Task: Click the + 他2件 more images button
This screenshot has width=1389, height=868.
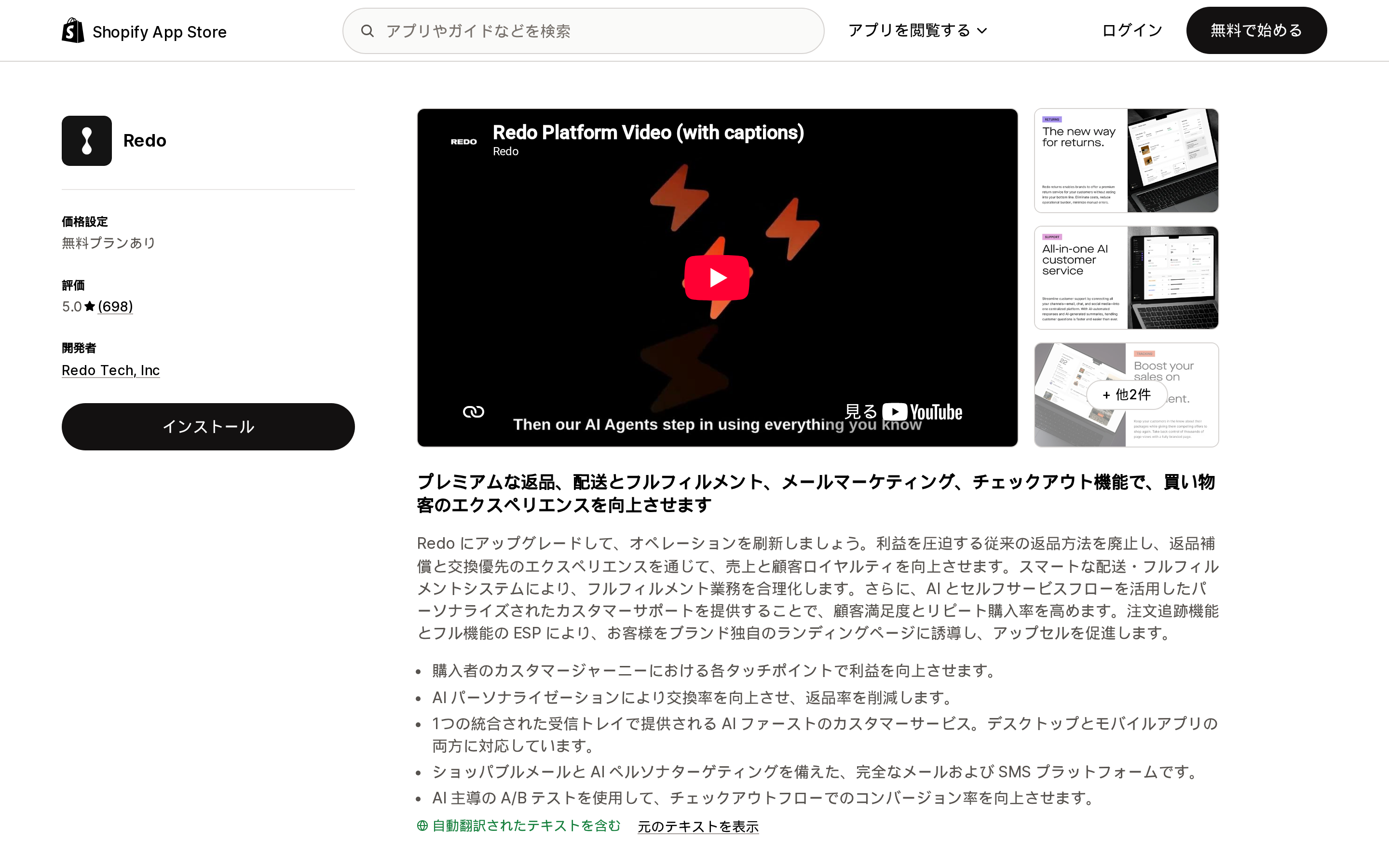Action: click(x=1126, y=394)
